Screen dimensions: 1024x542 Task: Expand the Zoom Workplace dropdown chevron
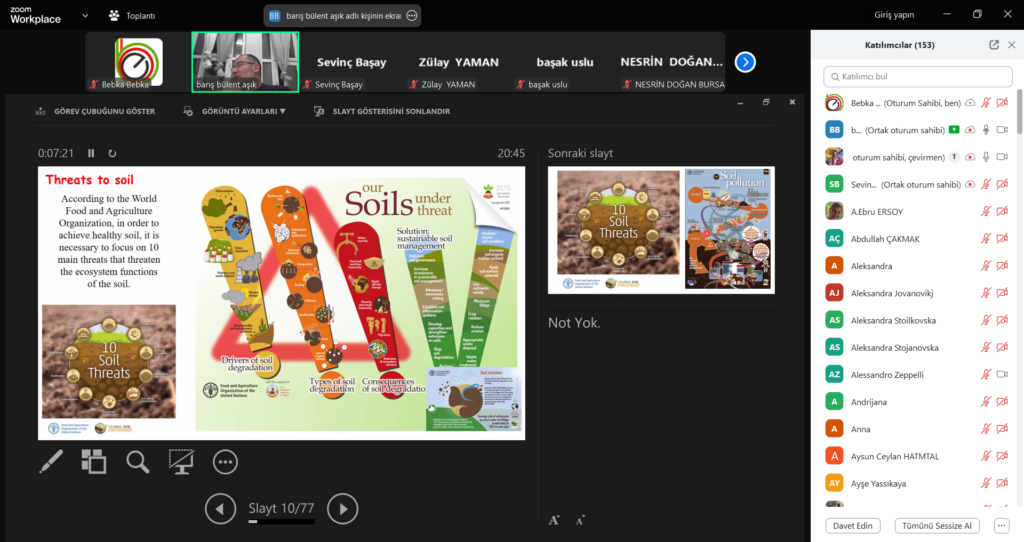pyautogui.click(x=84, y=16)
